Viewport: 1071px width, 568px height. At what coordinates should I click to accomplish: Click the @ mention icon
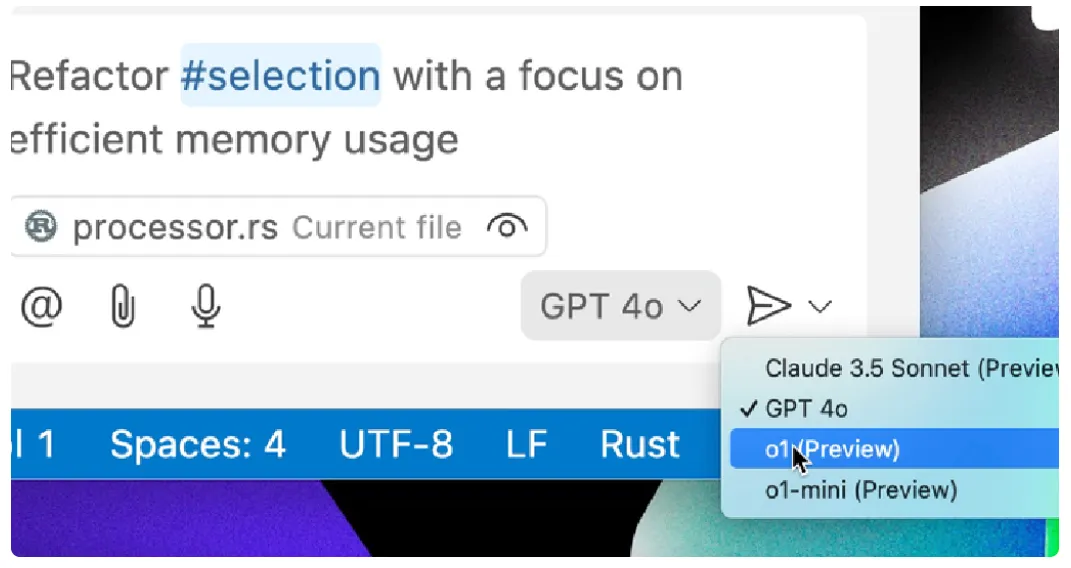tap(42, 306)
